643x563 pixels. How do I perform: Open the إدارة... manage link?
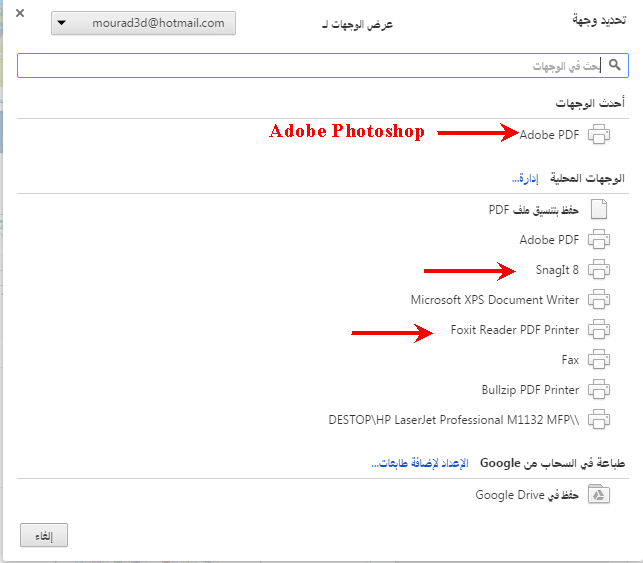525,178
